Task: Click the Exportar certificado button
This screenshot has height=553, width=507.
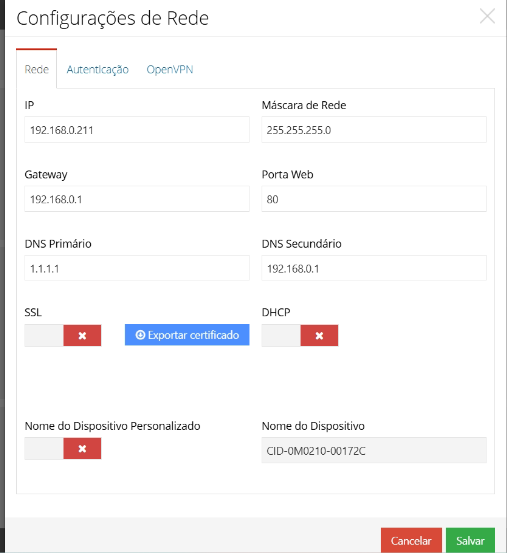Action: pos(187,335)
